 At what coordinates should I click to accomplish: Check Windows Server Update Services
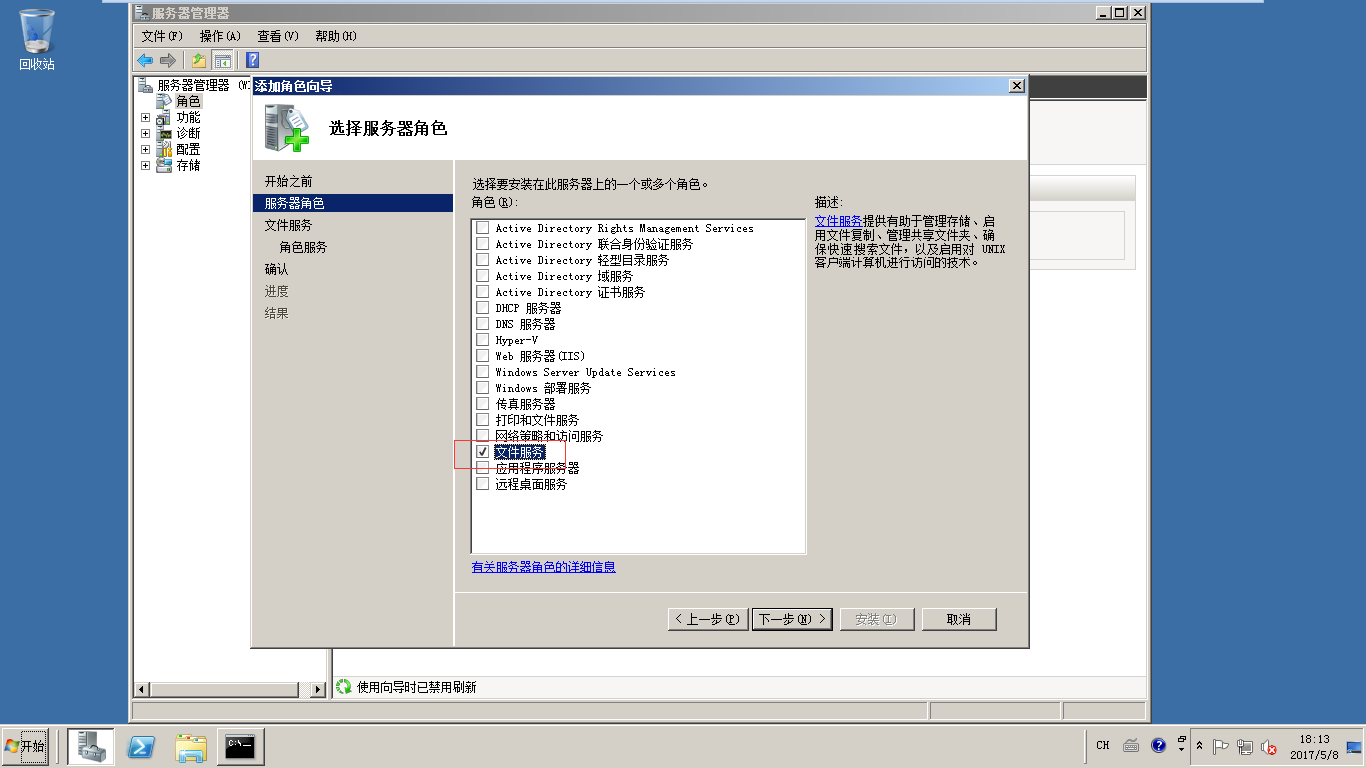click(x=483, y=372)
